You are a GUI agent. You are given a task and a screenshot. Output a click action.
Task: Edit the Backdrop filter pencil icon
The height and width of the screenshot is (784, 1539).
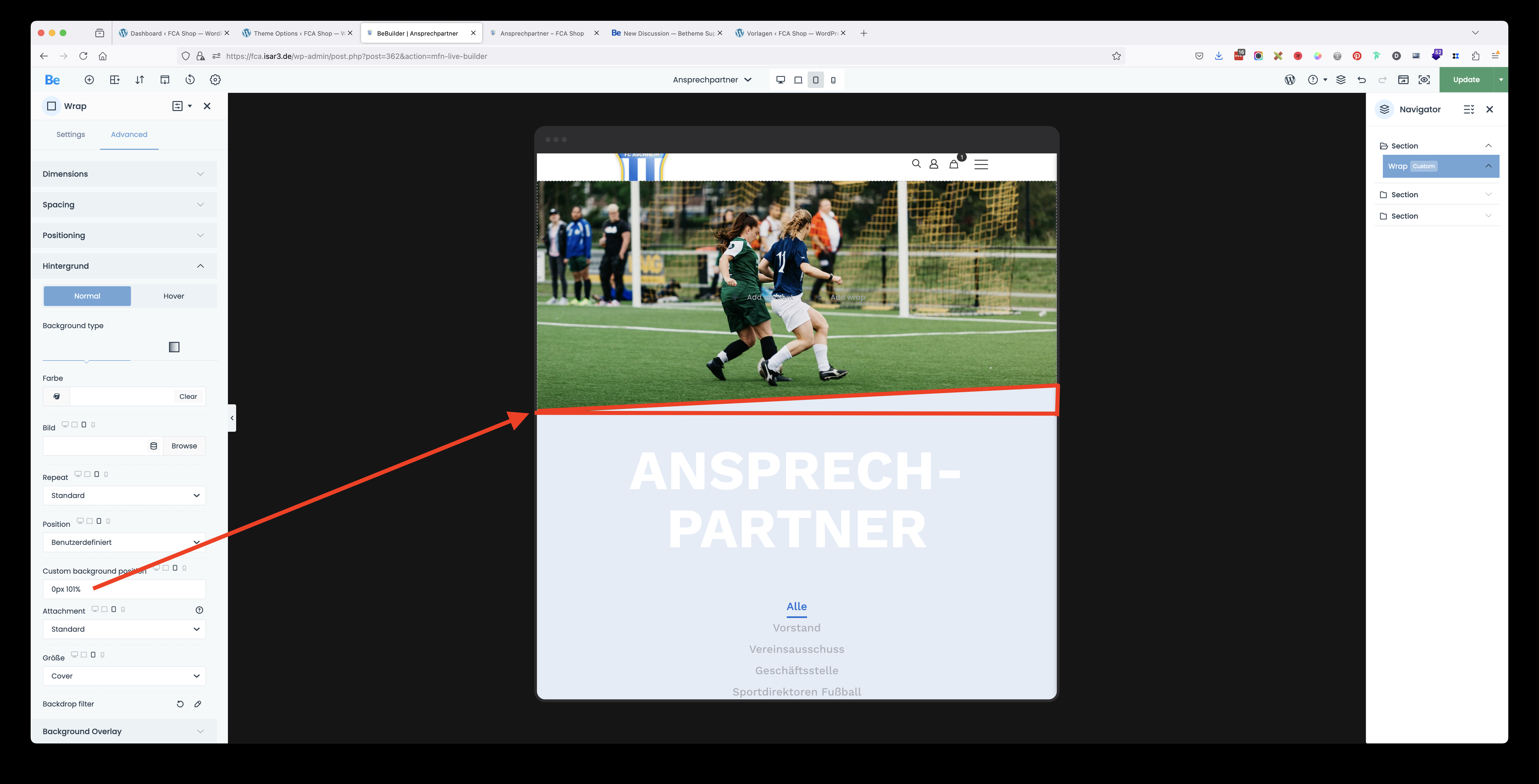(x=198, y=705)
